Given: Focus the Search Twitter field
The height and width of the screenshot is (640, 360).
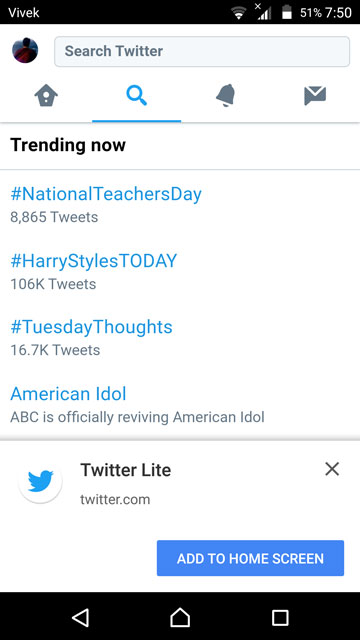Looking at the screenshot, I should click(202, 51).
